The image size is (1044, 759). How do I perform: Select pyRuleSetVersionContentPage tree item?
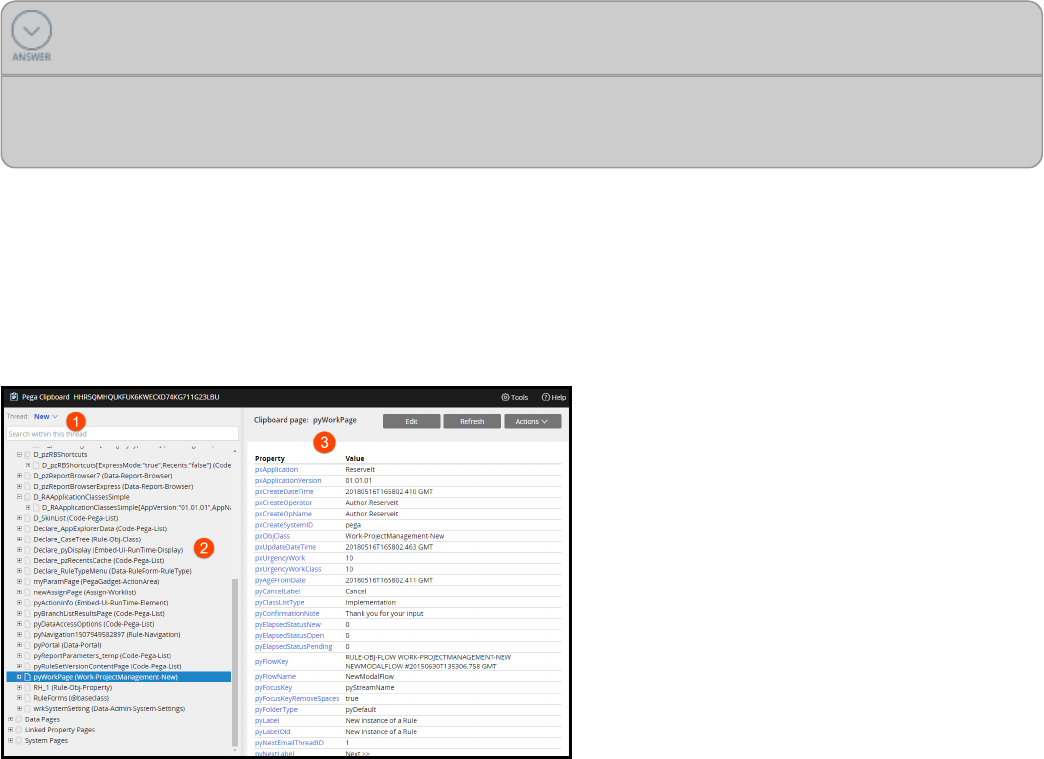pos(107,666)
